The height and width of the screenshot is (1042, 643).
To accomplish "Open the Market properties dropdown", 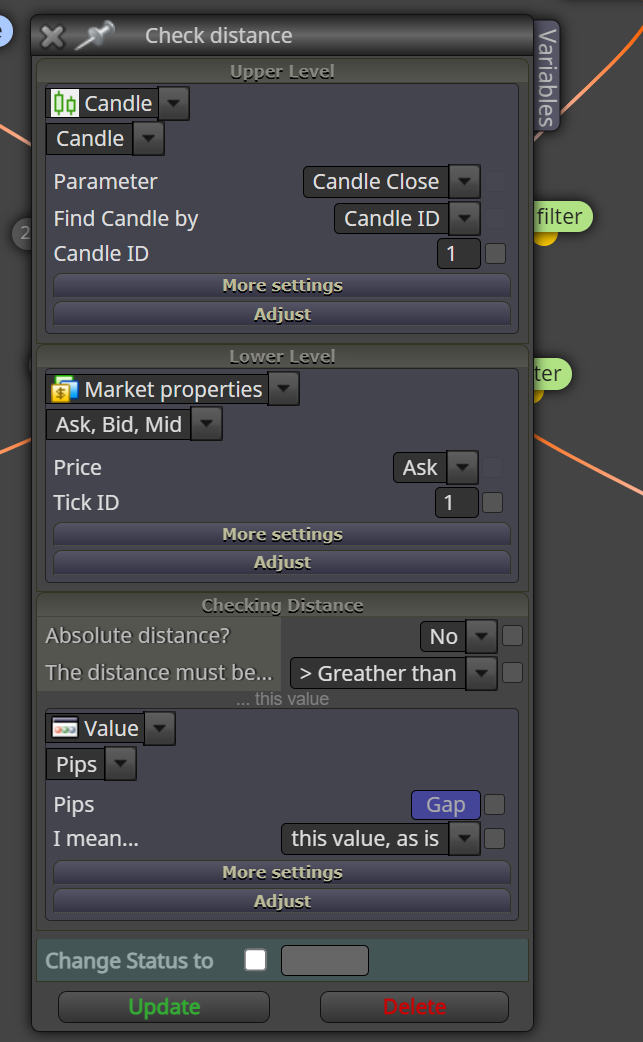I will [284, 389].
